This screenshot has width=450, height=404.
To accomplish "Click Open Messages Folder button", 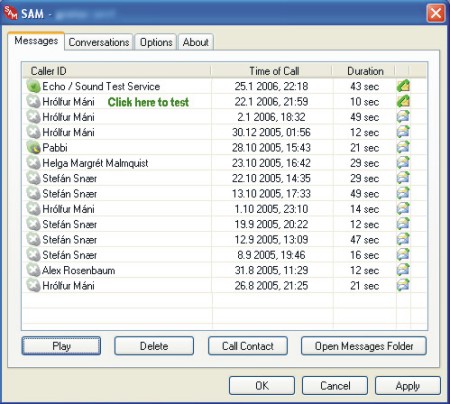I will point(364,346).
